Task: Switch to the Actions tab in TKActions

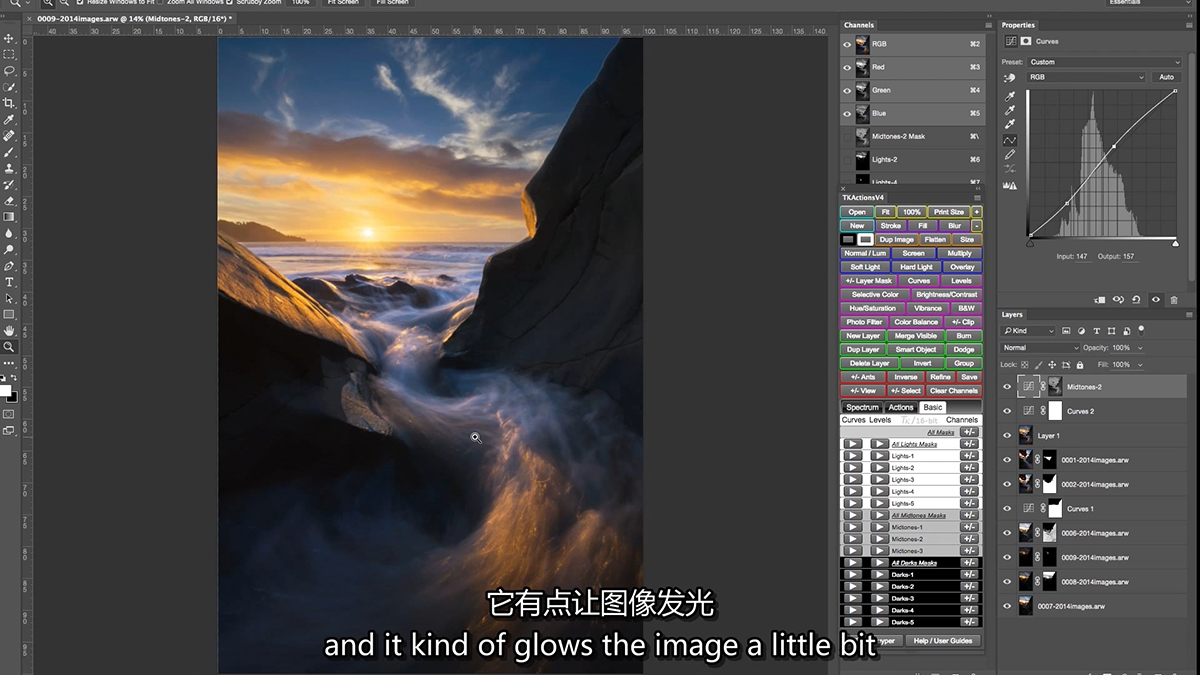Action: 901,408
